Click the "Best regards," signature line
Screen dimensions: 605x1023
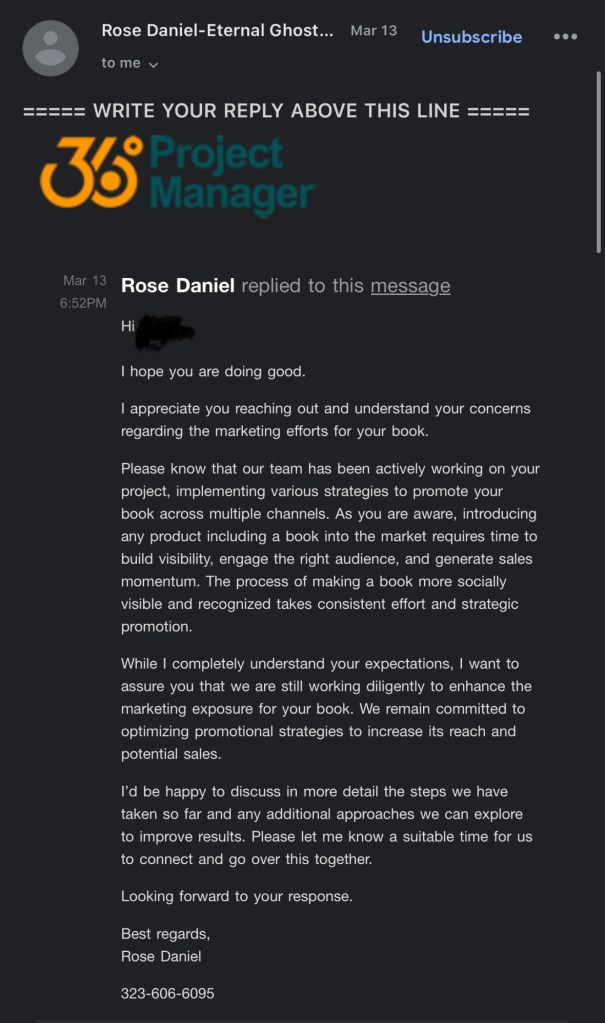165,934
